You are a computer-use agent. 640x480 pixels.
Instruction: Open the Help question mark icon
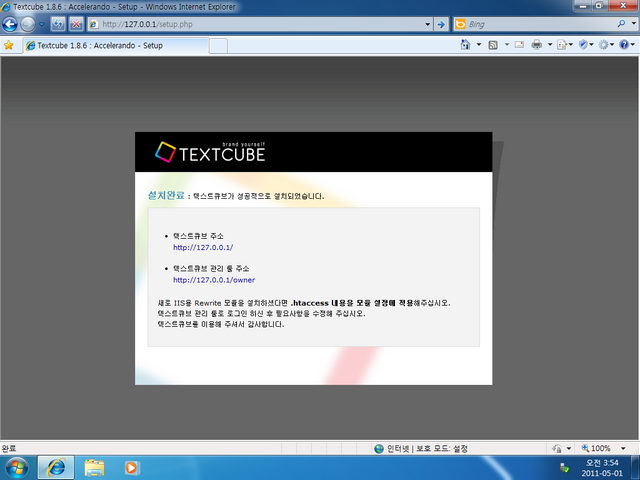point(627,44)
